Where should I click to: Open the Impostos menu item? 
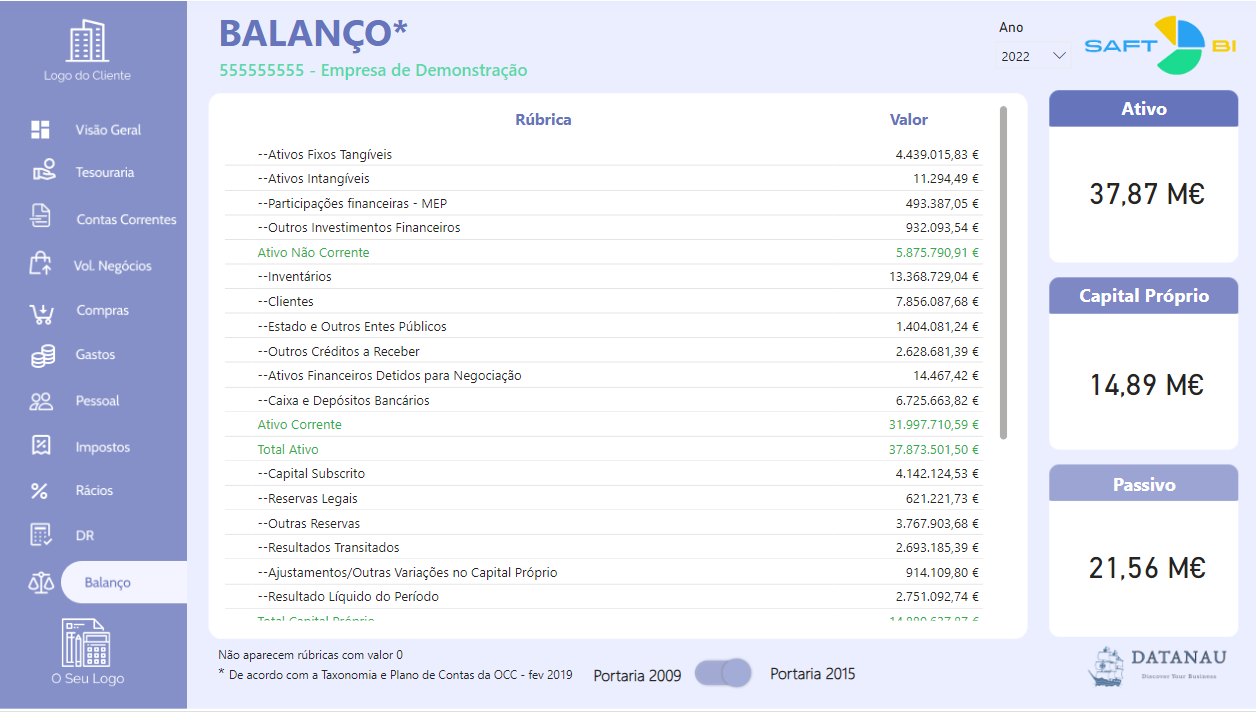[102, 447]
